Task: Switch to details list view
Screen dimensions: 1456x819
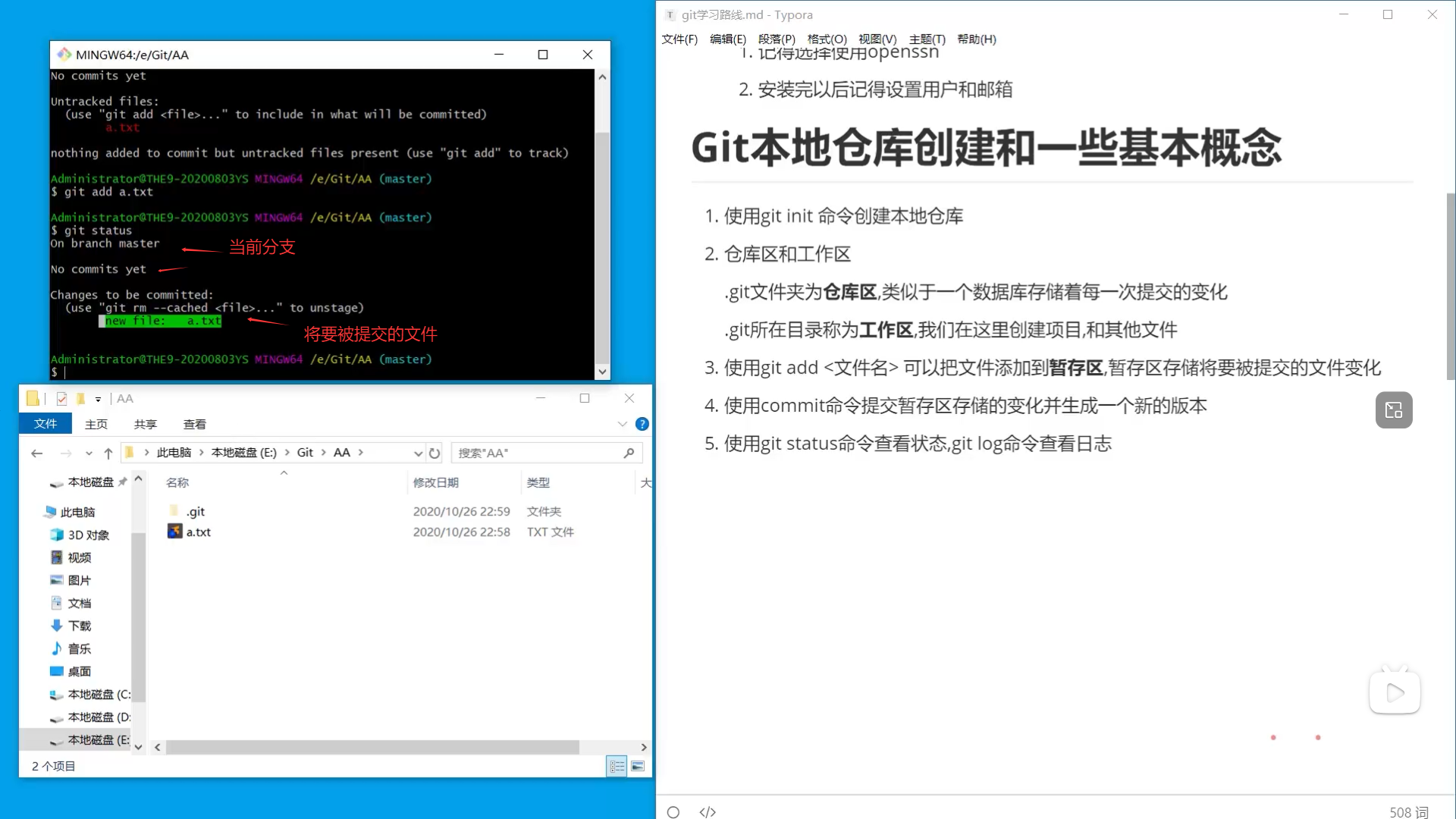Action: (x=617, y=767)
